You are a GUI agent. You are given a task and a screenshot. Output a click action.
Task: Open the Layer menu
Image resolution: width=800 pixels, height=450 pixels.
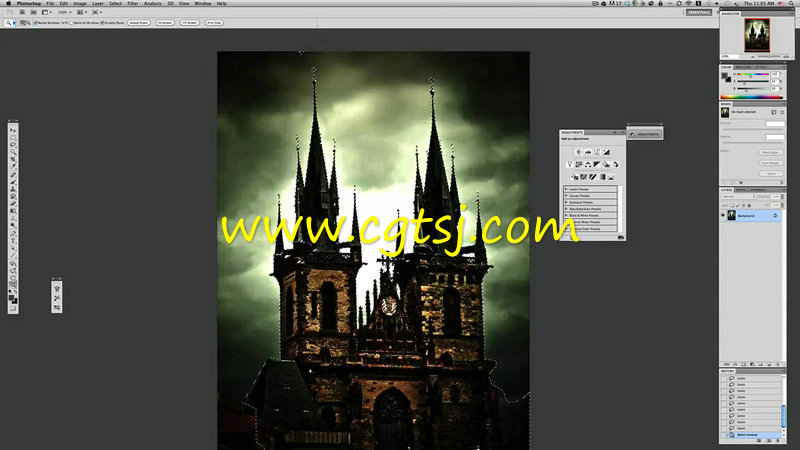[97, 3]
